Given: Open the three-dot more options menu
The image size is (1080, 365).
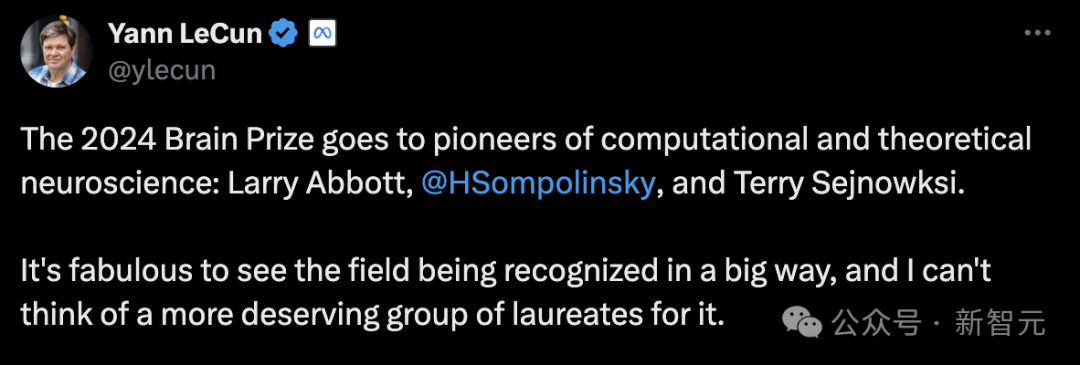Looking at the screenshot, I should point(1036,32).
